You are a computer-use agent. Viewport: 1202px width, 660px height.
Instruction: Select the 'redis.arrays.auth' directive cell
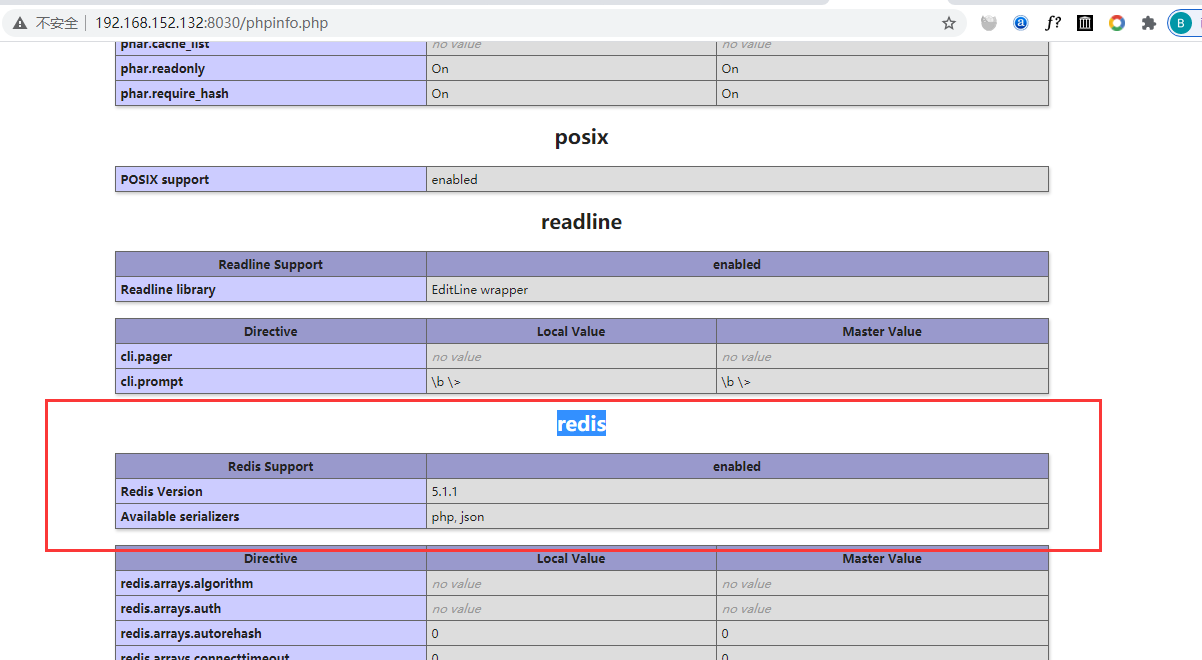(x=271, y=608)
